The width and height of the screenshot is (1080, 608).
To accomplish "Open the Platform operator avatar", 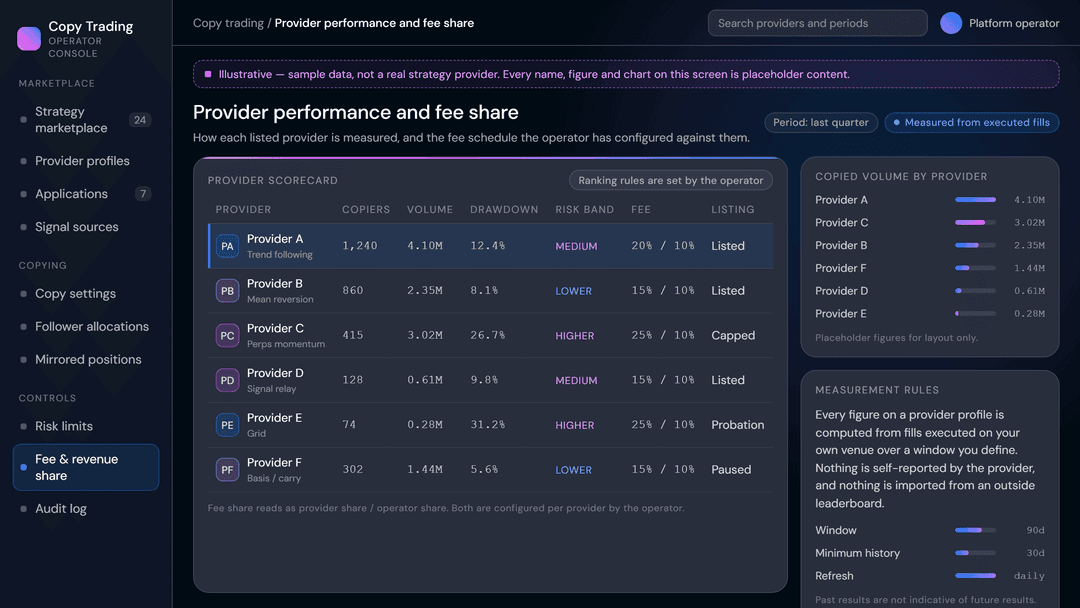I will pyautogui.click(x=951, y=23).
